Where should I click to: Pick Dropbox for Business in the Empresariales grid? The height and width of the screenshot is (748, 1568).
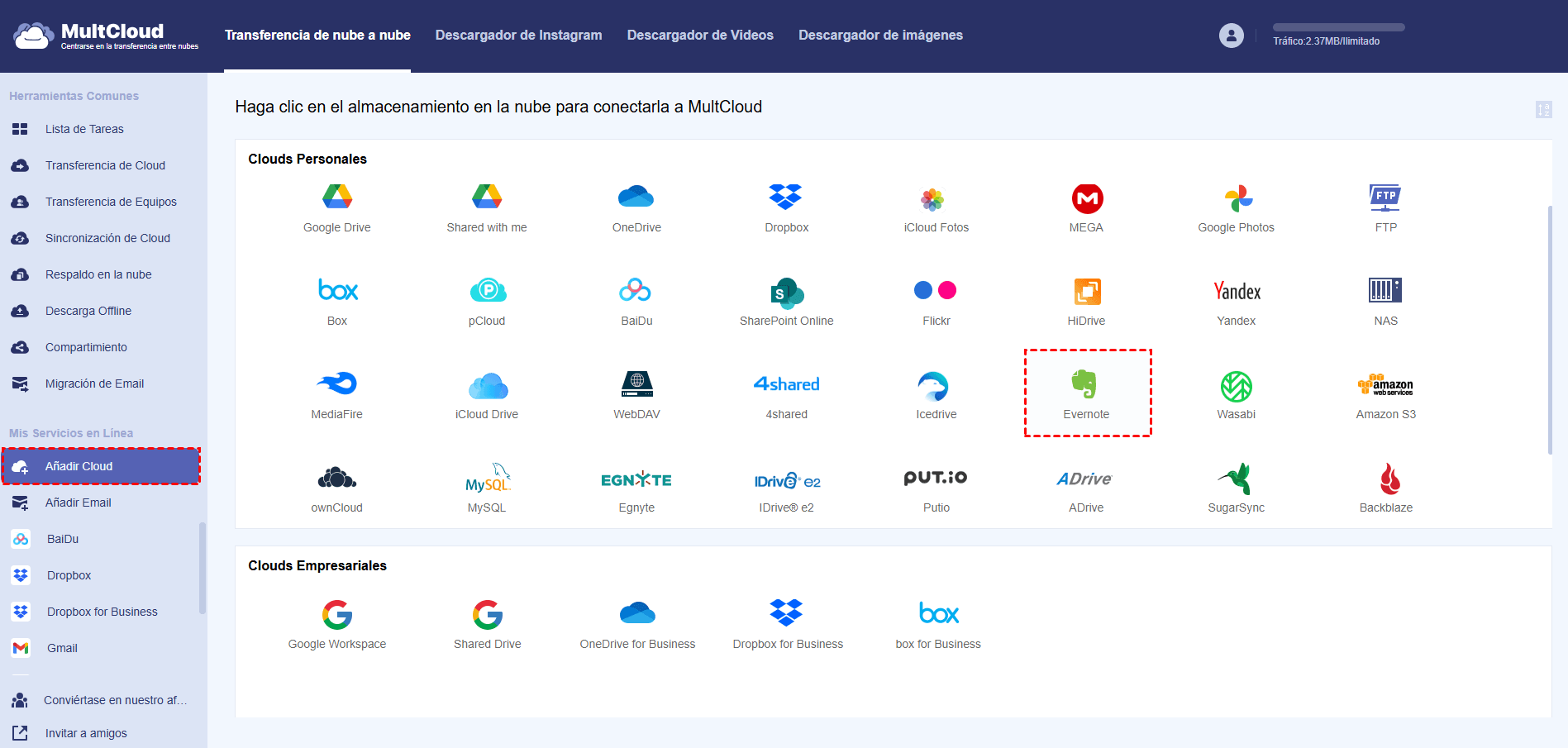point(786,612)
